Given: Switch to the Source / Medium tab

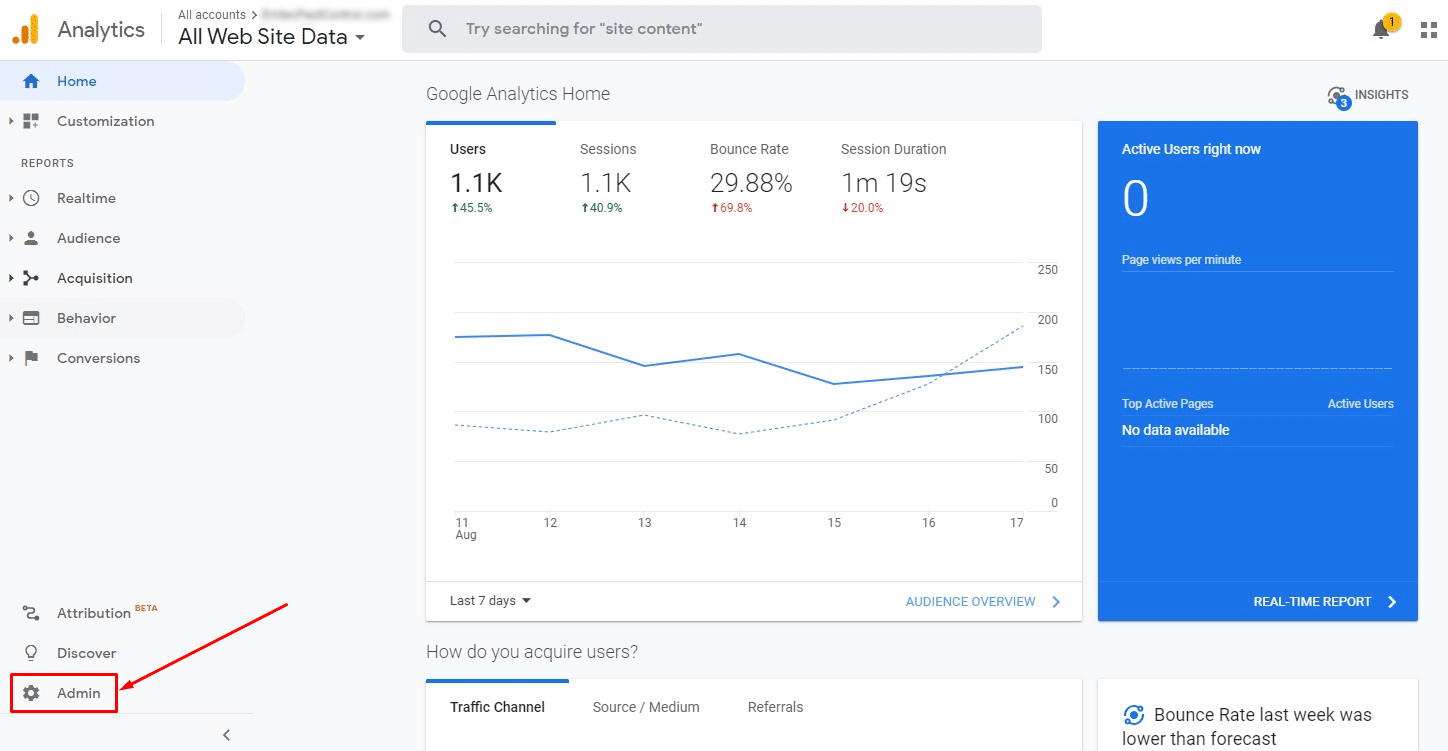Looking at the screenshot, I should [646, 707].
